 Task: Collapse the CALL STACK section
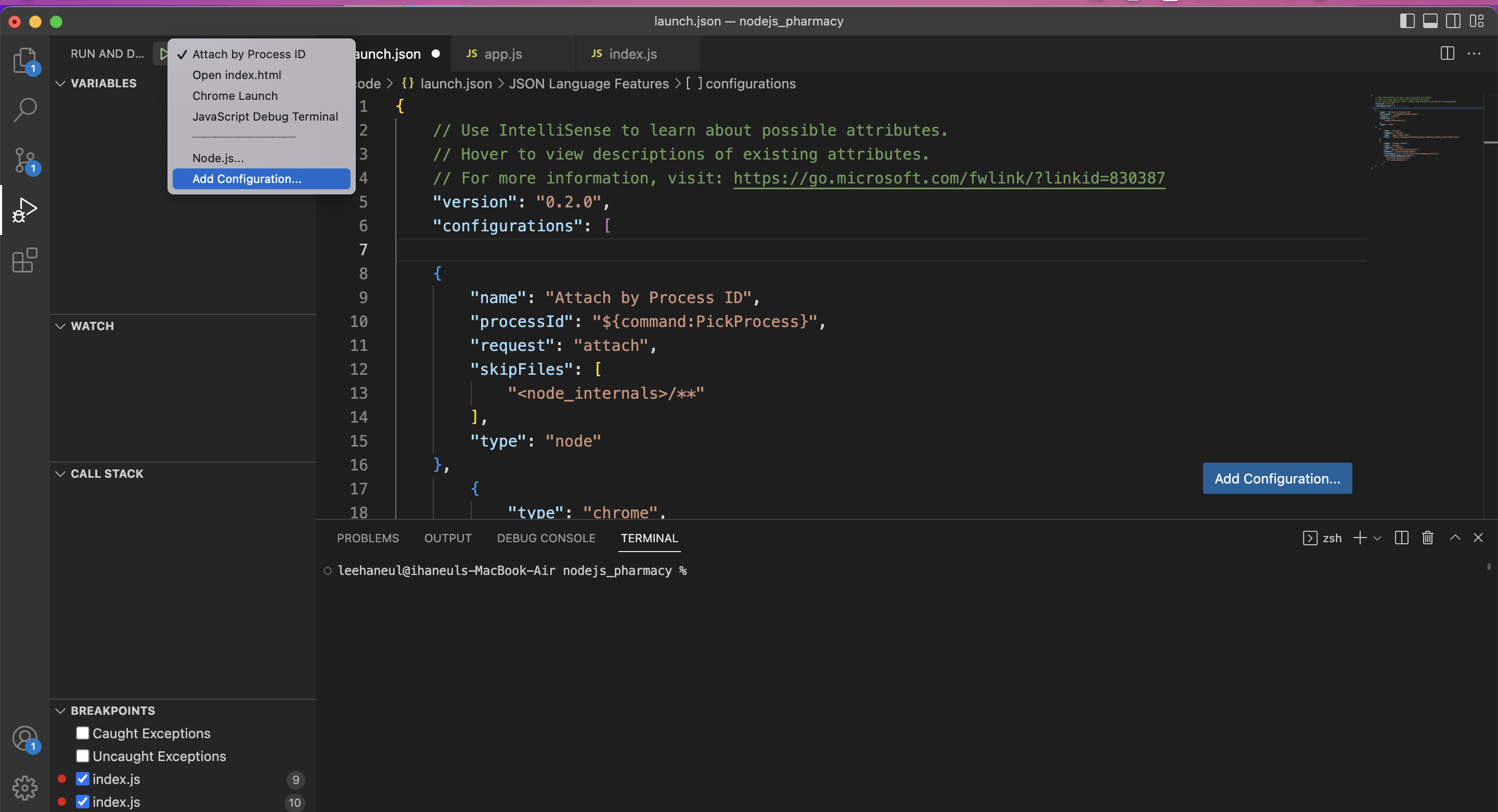click(x=60, y=473)
